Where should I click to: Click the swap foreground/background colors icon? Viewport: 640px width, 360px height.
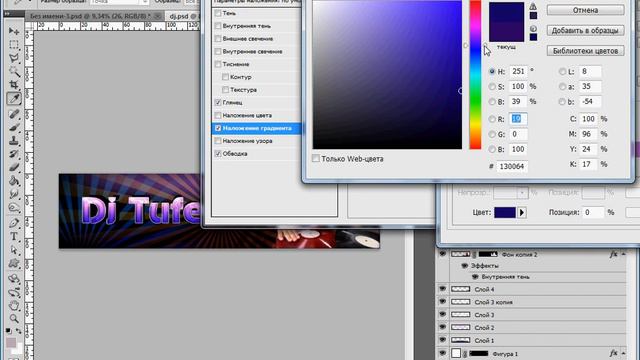[x=19, y=331]
